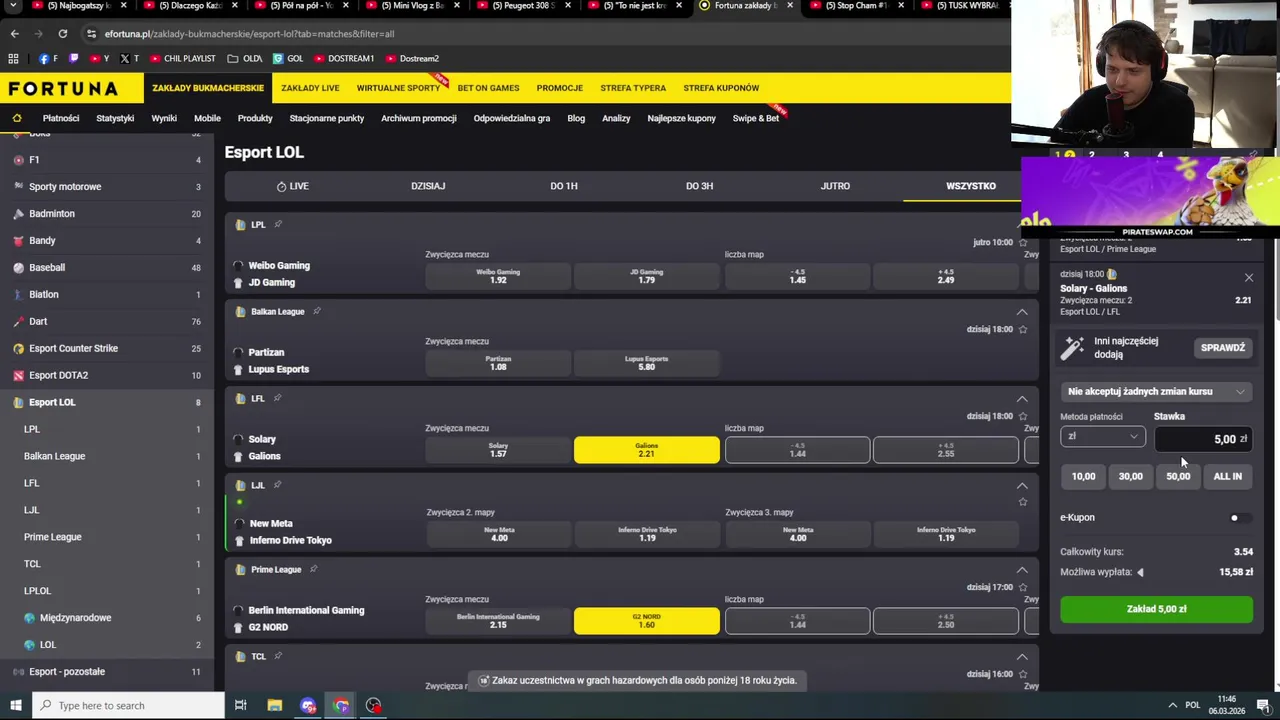Collapse the TCL section
1280x720 pixels.
[1022, 657]
